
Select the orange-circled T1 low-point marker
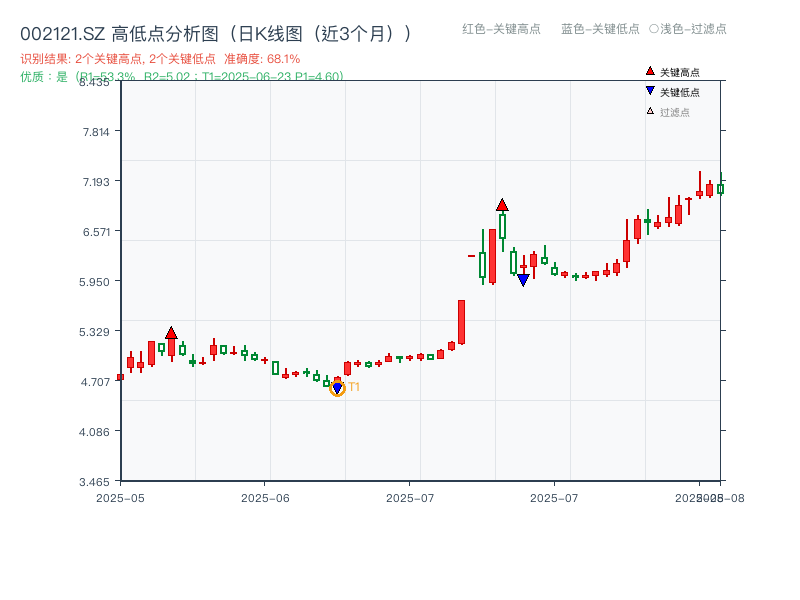[337, 389]
